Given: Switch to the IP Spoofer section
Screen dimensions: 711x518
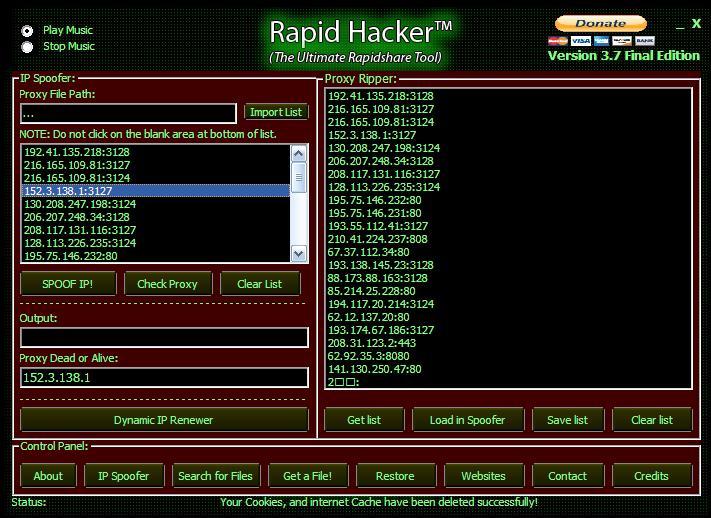Looking at the screenshot, I should click(x=124, y=476).
